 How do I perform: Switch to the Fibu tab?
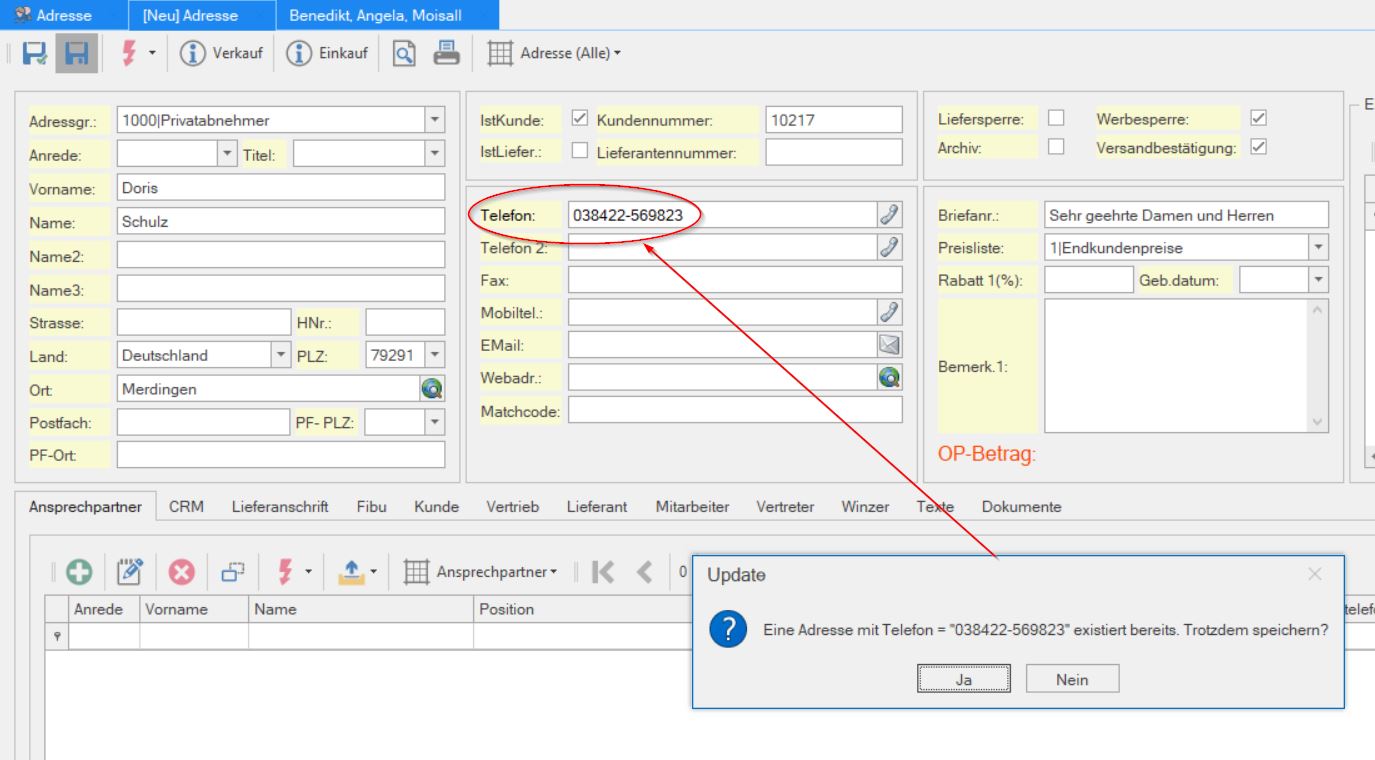point(372,507)
